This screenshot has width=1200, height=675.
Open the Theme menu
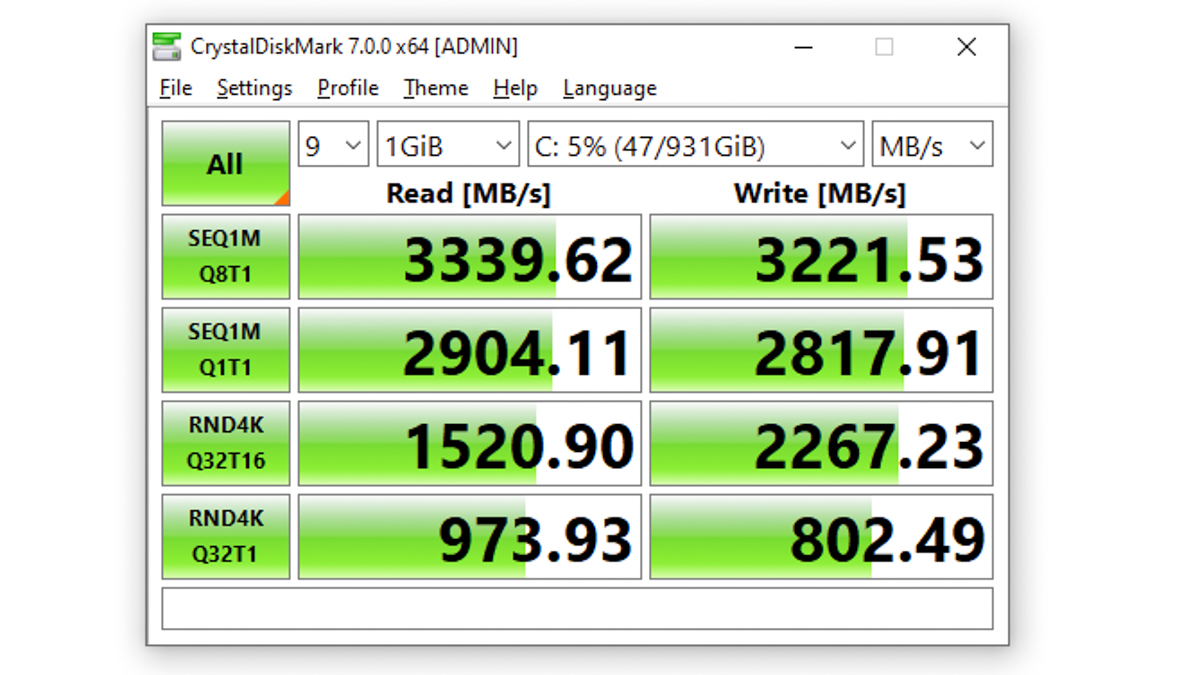click(436, 88)
